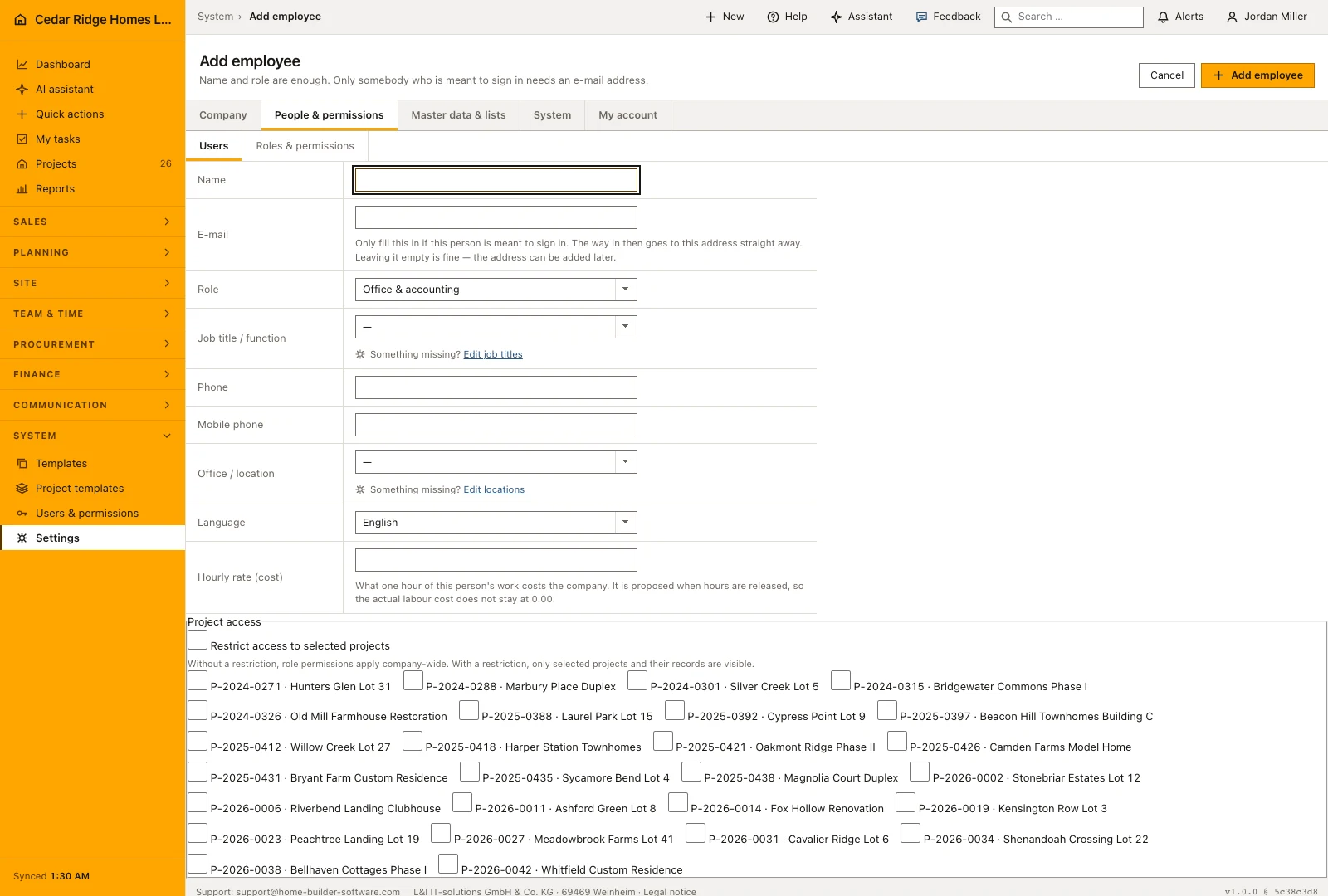This screenshot has height=896, width=1328.
Task: Check project P-2025-0392 Cypress Point Lot 9
Action: 675,710
